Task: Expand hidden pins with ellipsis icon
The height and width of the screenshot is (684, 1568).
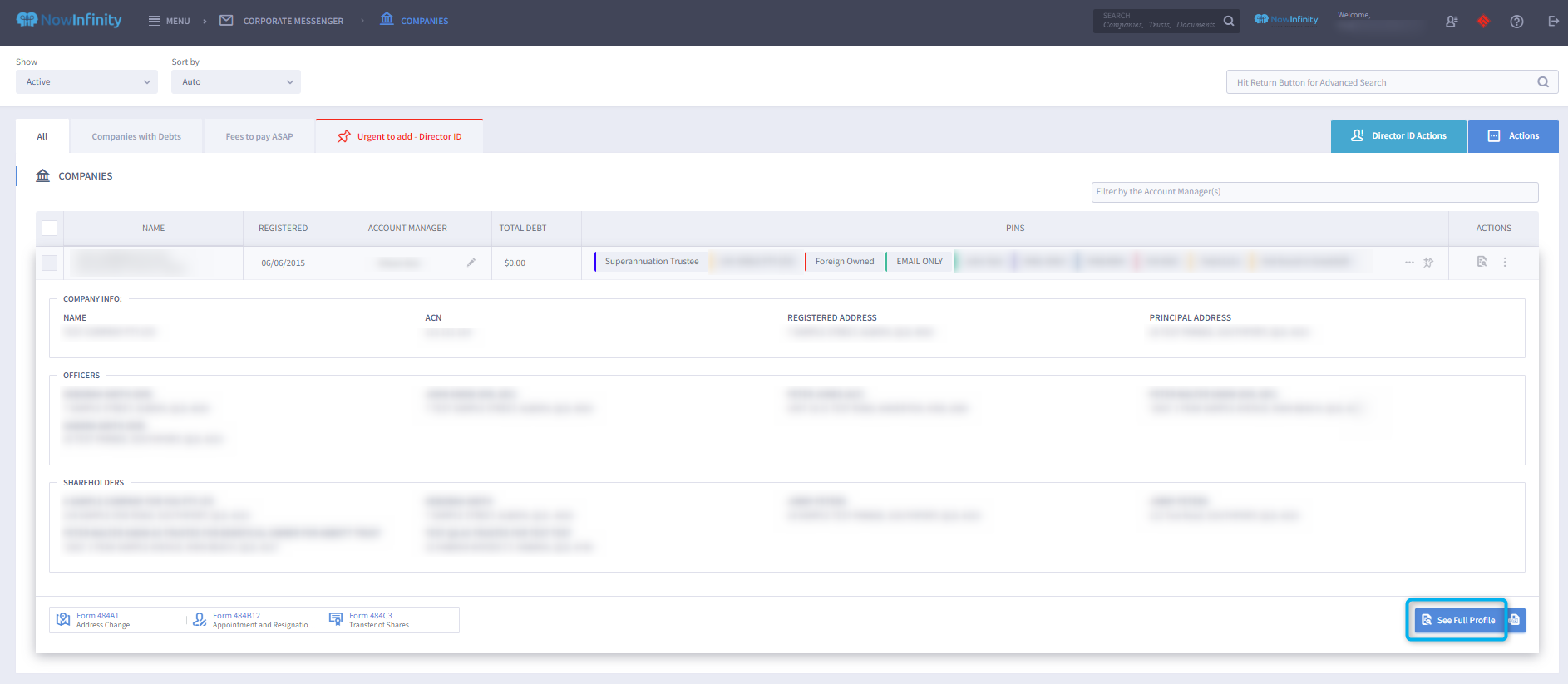Action: pos(1409,263)
